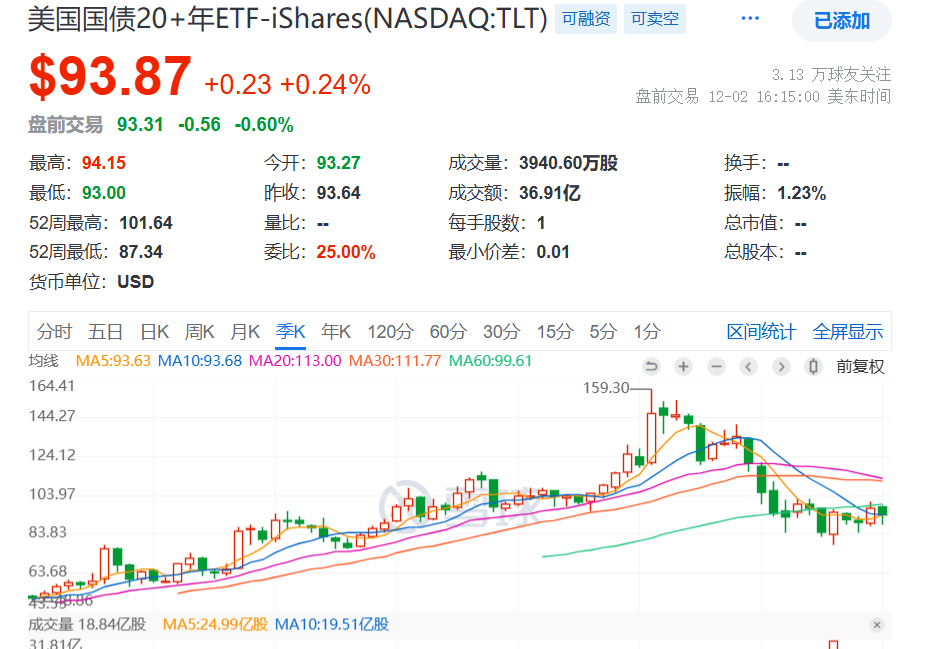Switch to 年K chart tab
Image resolution: width=937 pixels, height=649 pixels.
pyautogui.click(x=336, y=331)
